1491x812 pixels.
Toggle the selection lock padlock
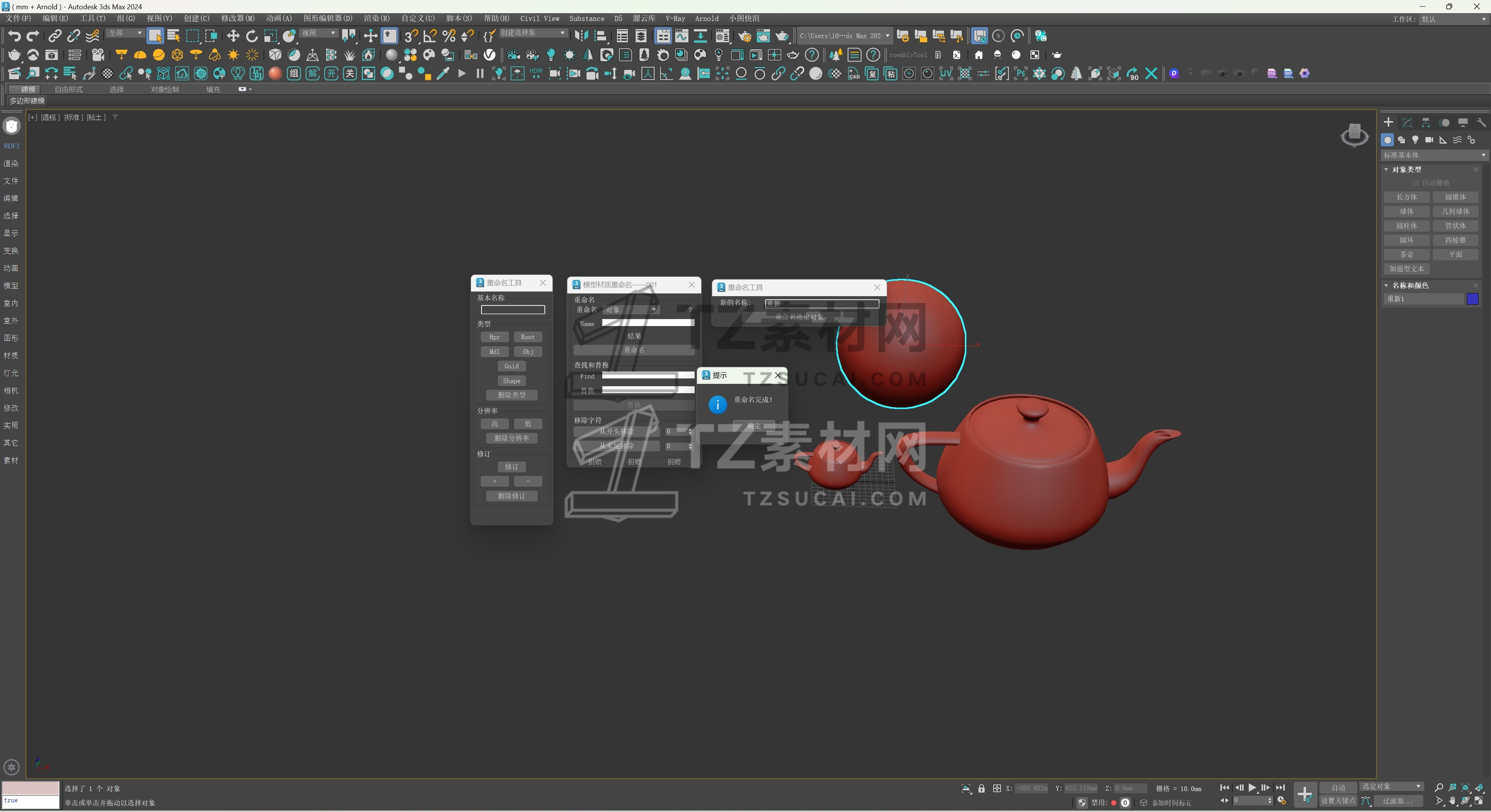pyautogui.click(x=981, y=788)
